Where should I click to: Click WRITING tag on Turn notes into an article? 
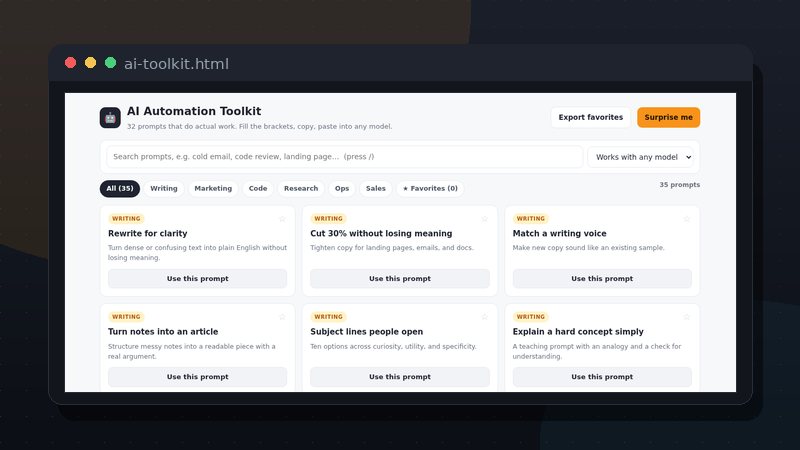click(126, 317)
